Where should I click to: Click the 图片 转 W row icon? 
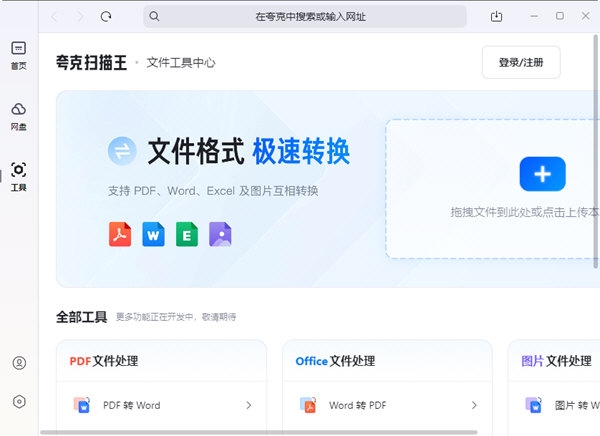(x=534, y=405)
